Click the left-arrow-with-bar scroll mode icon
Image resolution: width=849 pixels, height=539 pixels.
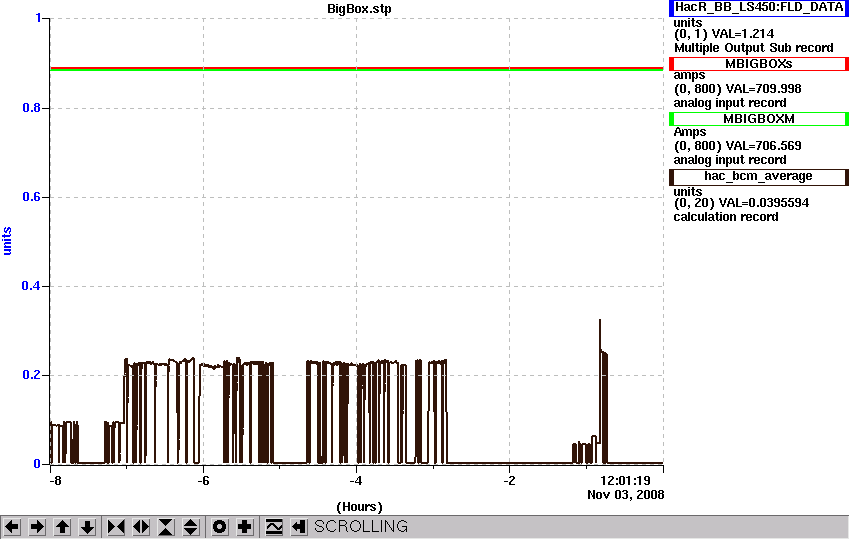tap(299, 527)
